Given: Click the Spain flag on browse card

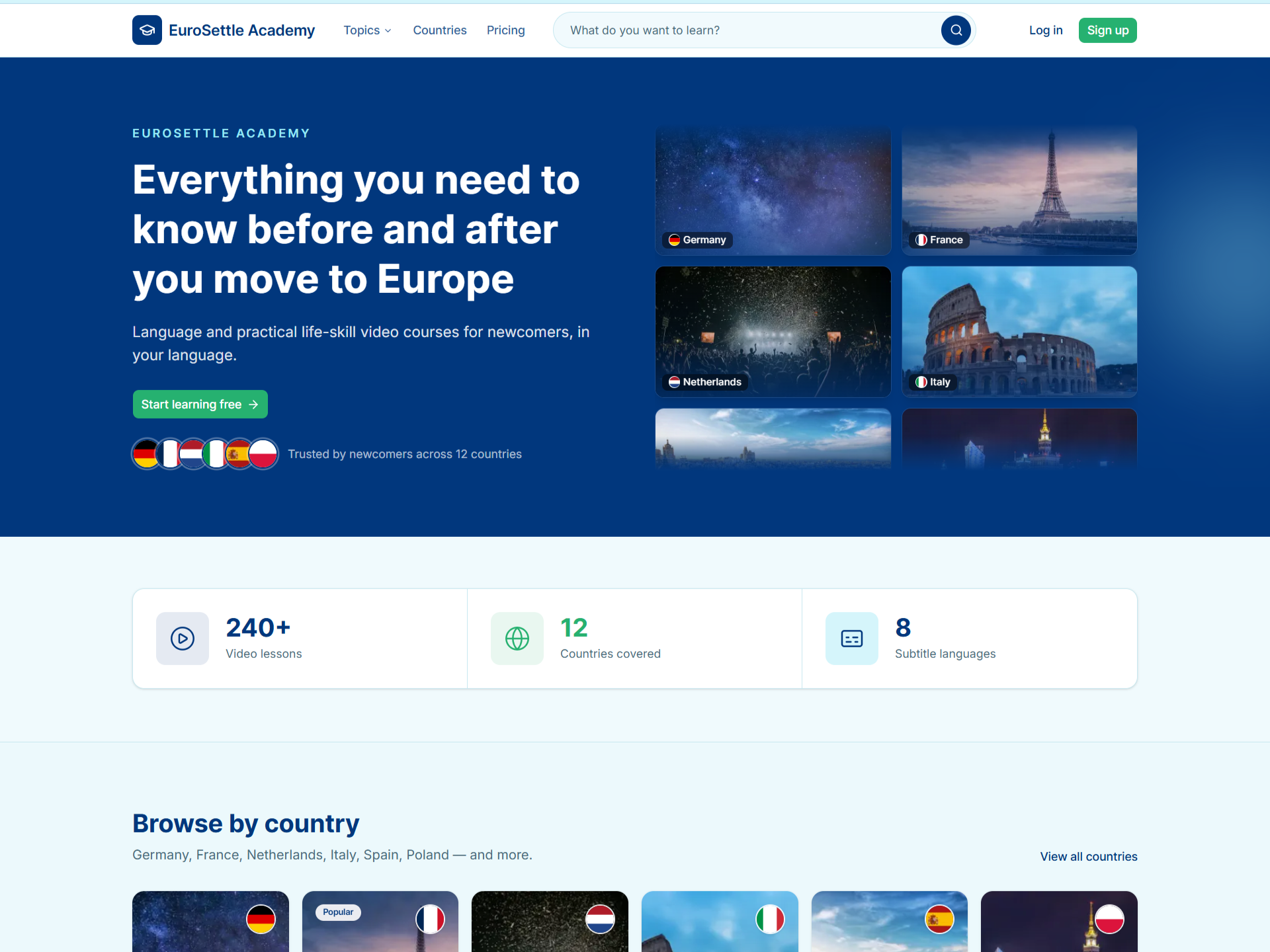Looking at the screenshot, I should [x=939, y=919].
